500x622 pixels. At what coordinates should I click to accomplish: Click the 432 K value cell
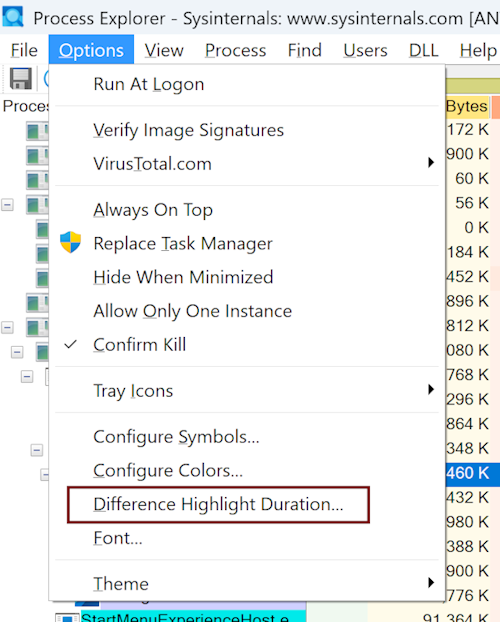467,497
